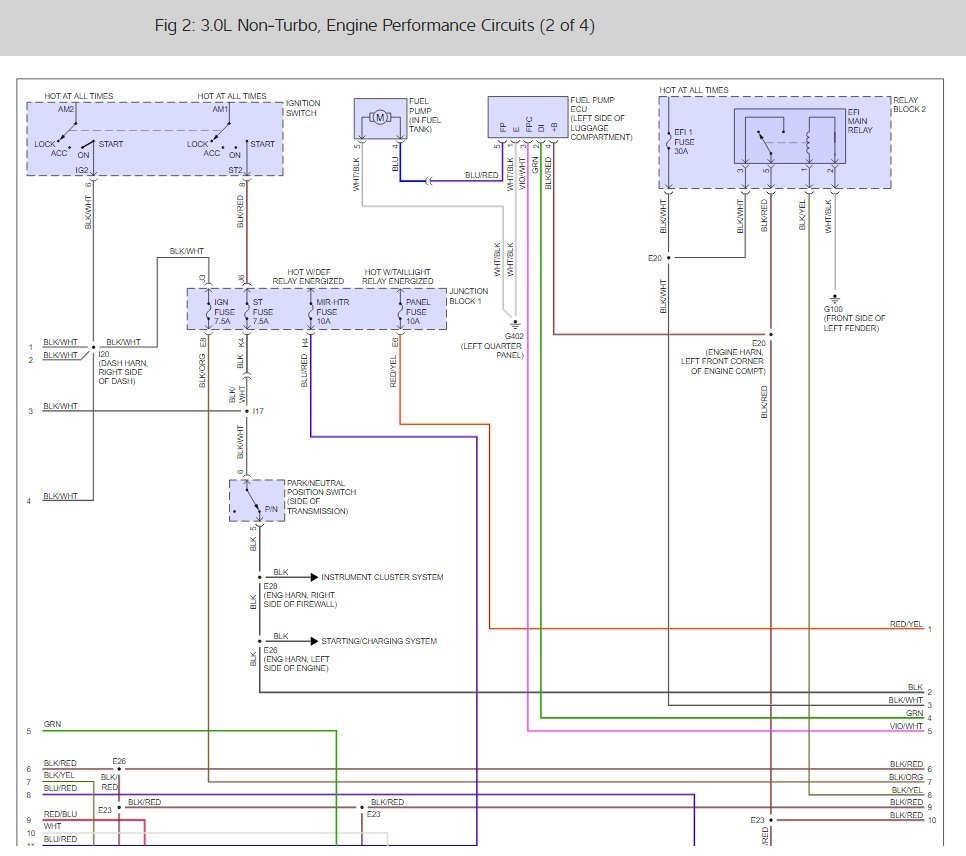Viewport: 966px width, 856px height.
Task: Click the Fuel Pump ECU box
Action: pyautogui.click(x=528, y=116)
